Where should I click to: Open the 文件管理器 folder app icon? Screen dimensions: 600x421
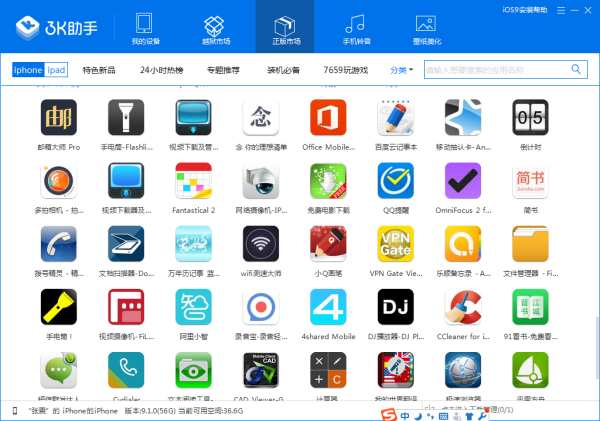[x=530, y=243]
